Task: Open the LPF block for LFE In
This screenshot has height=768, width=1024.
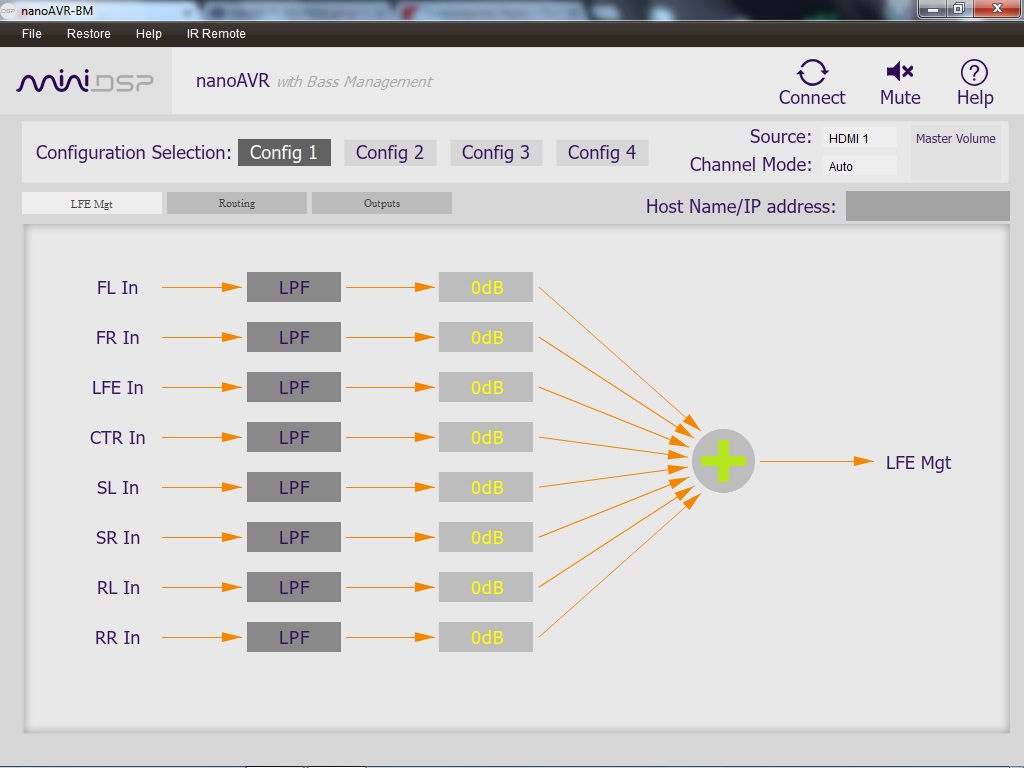Action: pyautogui.click(x=294, y=387)
